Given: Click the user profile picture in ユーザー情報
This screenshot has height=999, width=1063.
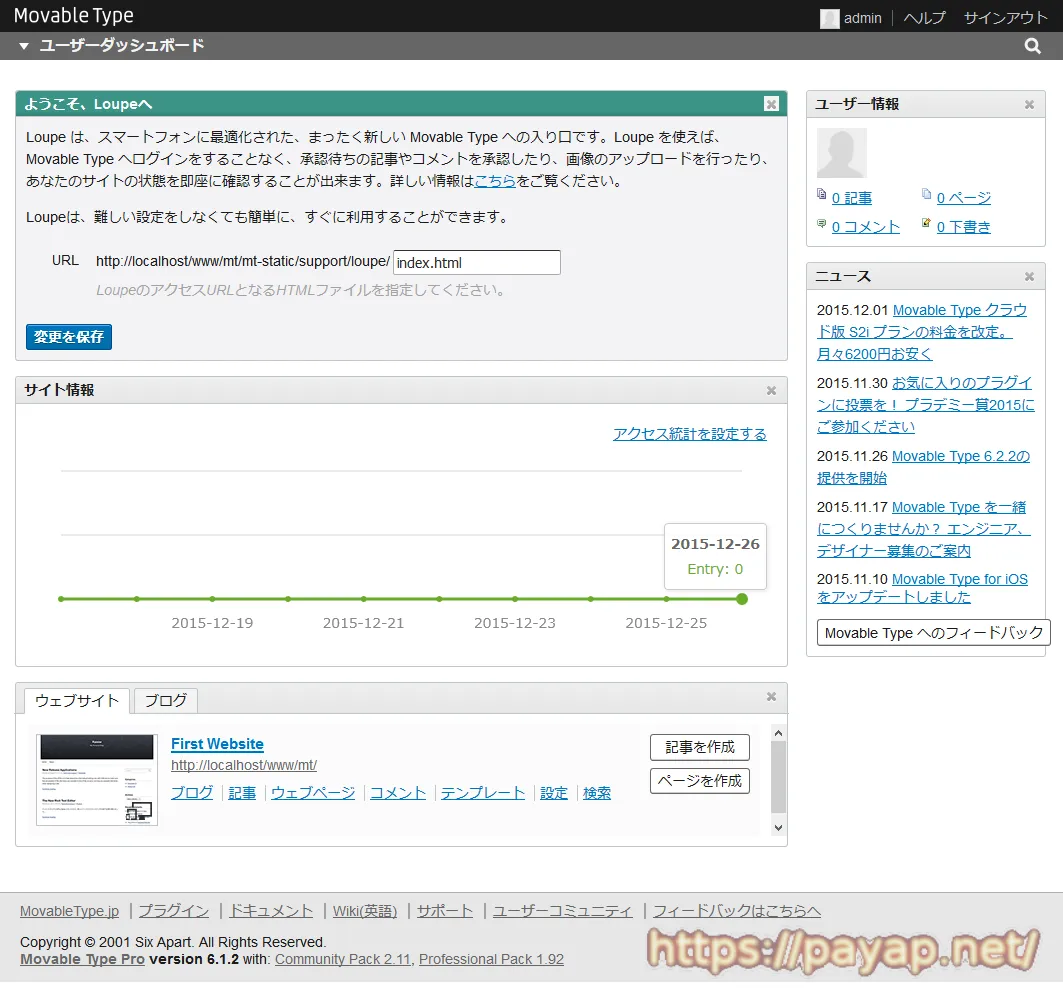Looking at the screenshot, I should tap(841, 153).
